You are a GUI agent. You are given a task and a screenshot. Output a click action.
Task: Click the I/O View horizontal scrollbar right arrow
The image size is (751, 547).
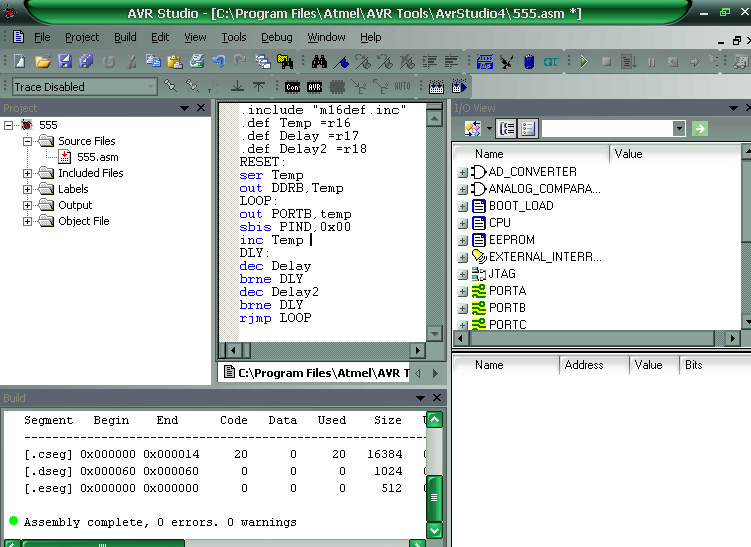tap(732, 339)
